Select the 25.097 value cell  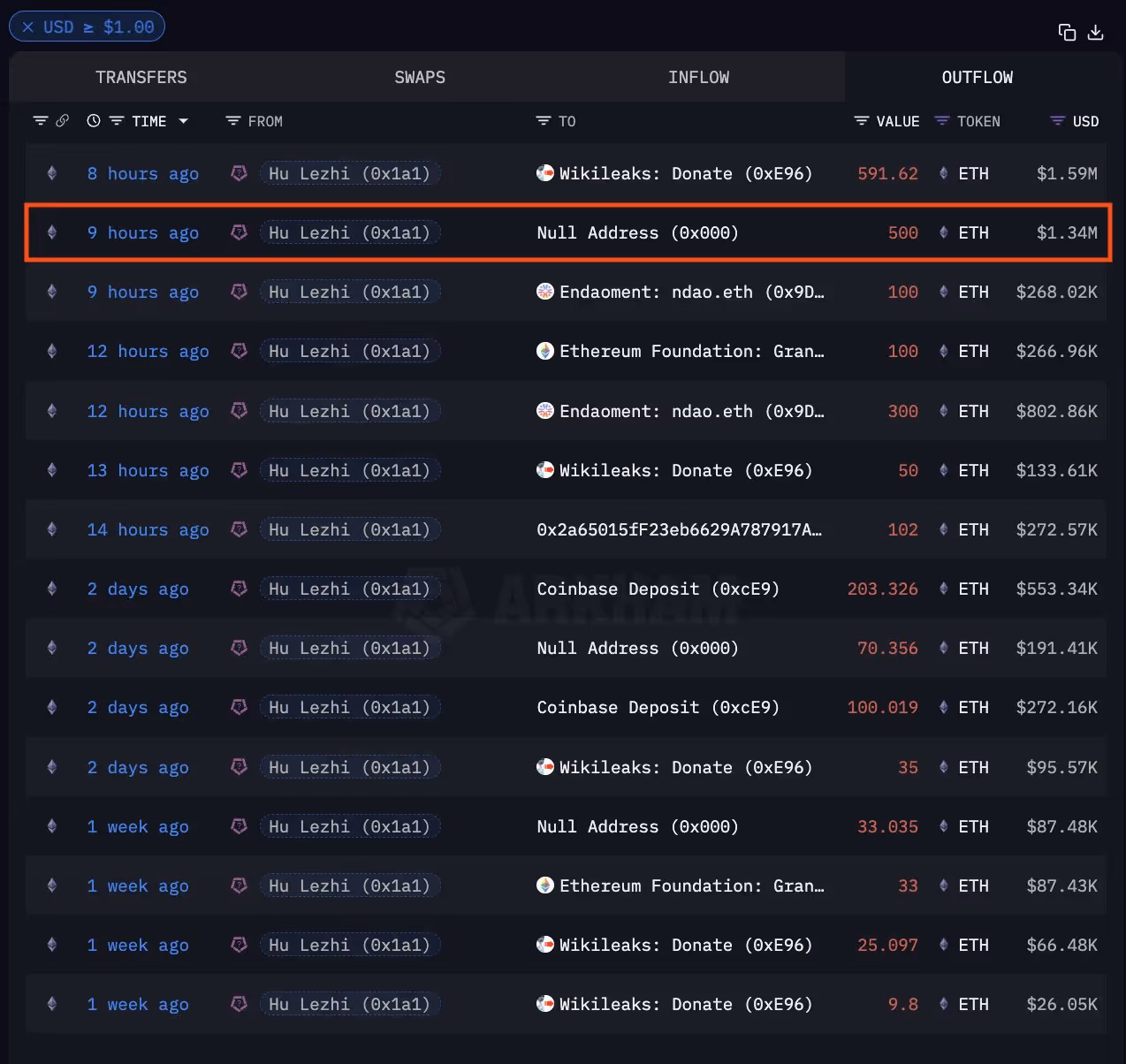887,946
